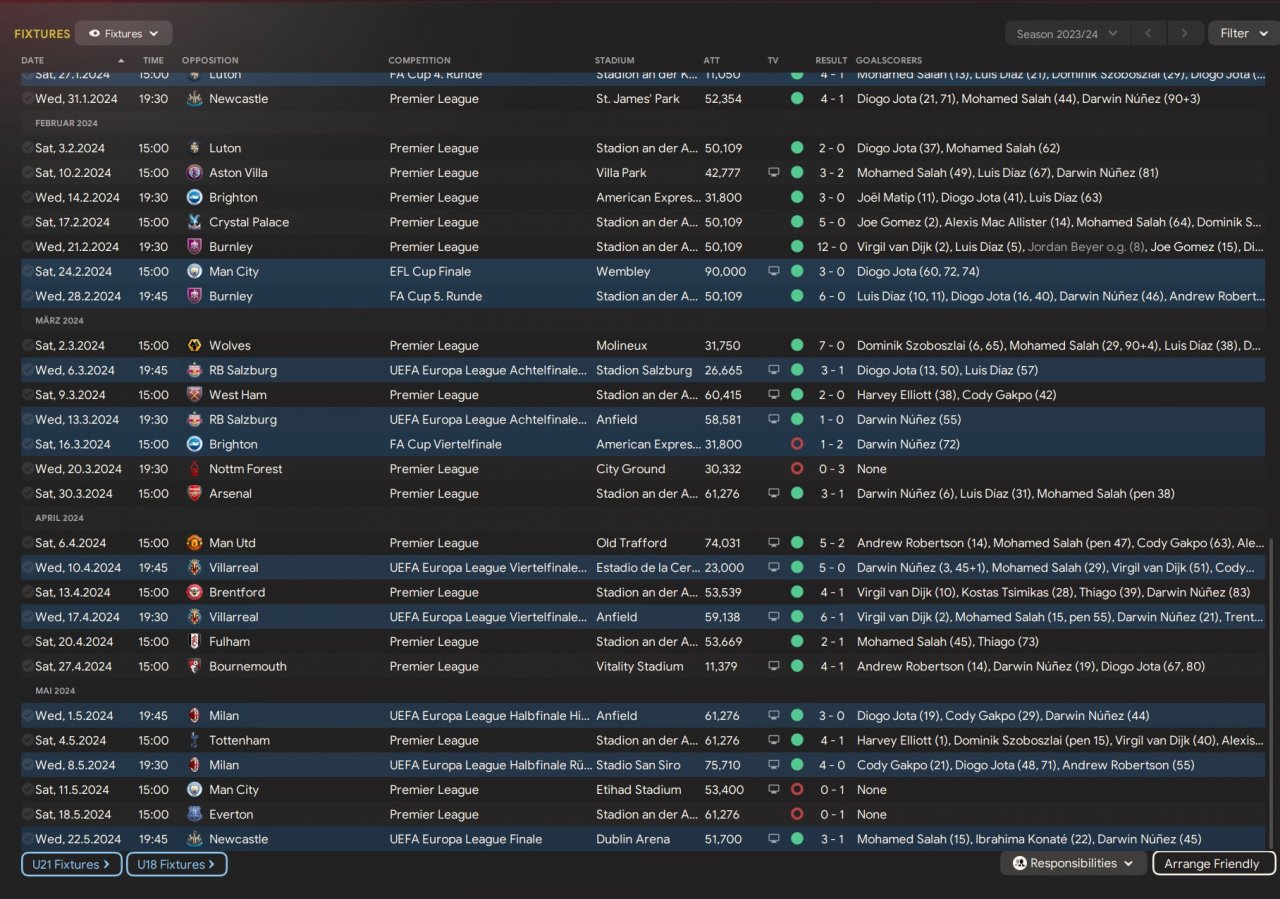
Task: Click the West Ham club badge
Action: 194,395
